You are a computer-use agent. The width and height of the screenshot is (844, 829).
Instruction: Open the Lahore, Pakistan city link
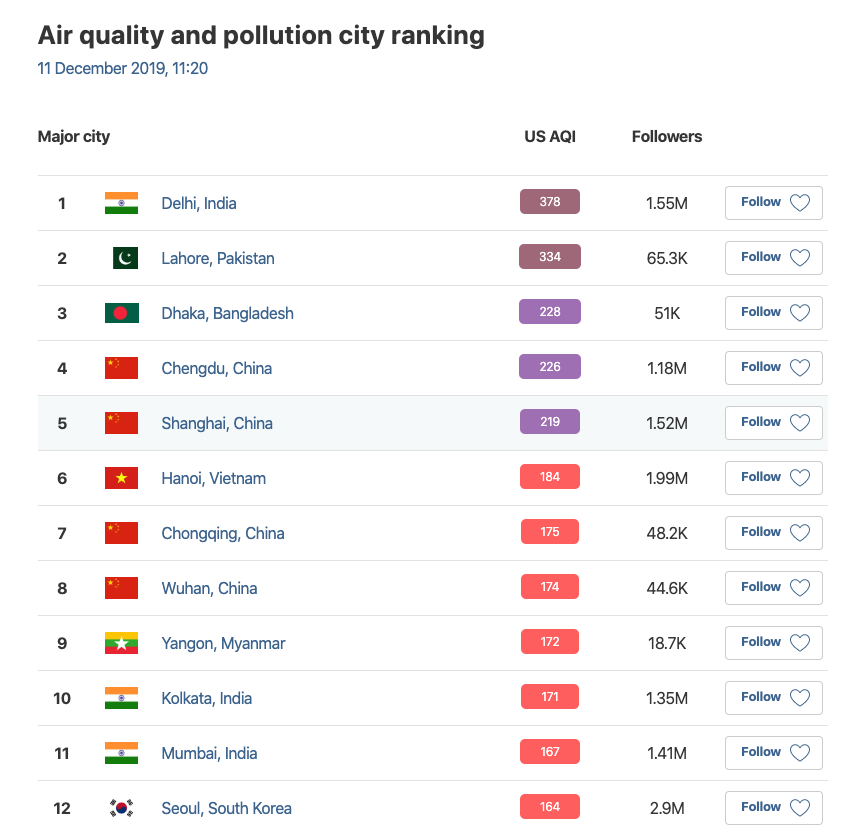point(217,258)
